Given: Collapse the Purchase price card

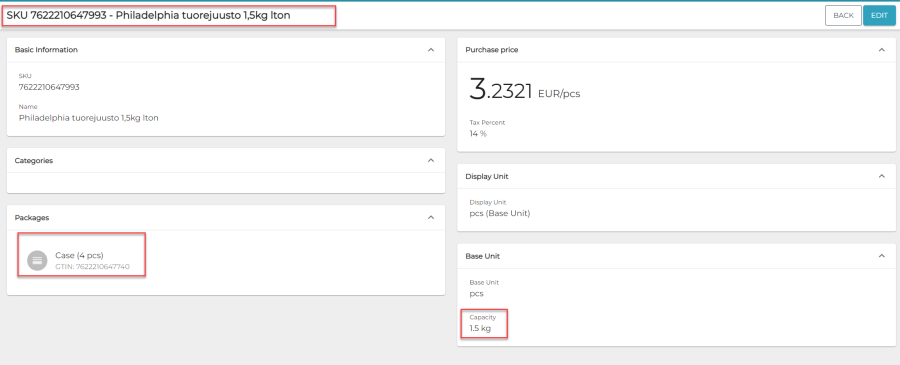Looking at the screenshot, I should [x=882, y=50].
